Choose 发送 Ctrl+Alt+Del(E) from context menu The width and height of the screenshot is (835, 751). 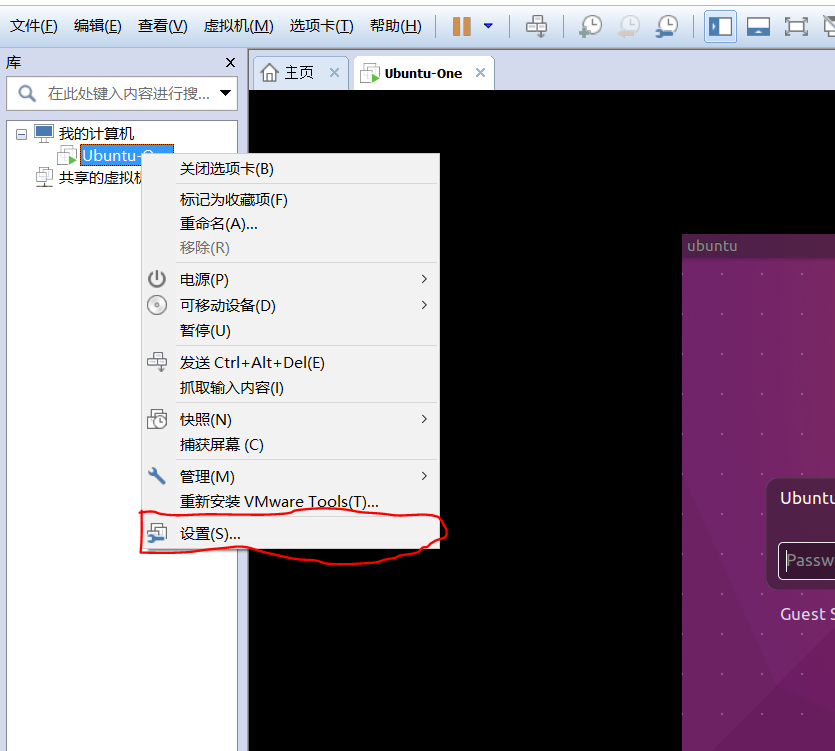click(291, 363)
